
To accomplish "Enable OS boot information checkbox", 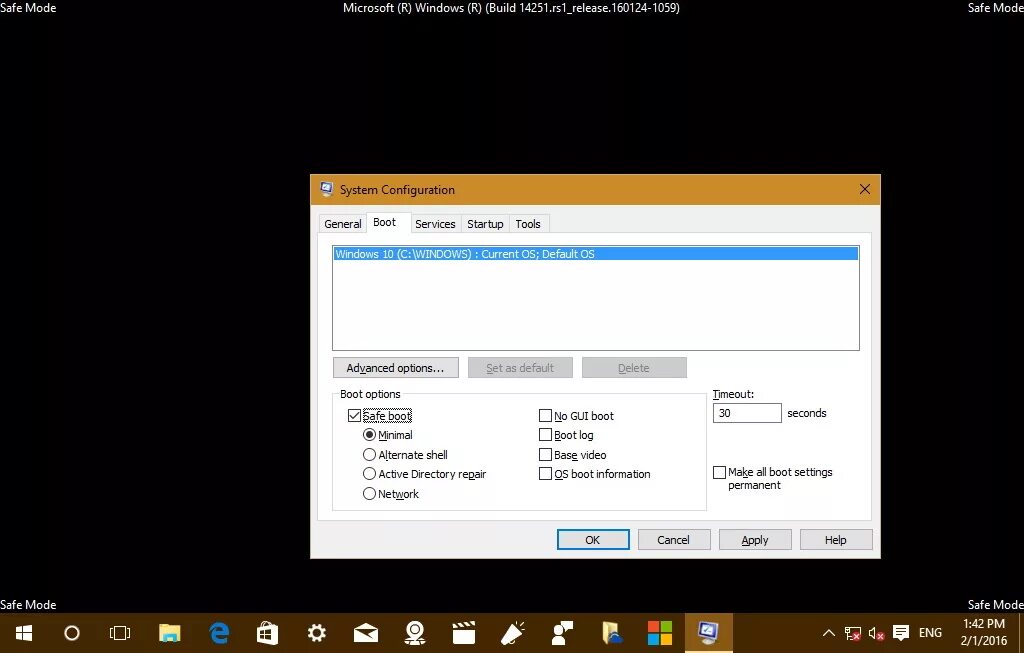I will (545, 474).
